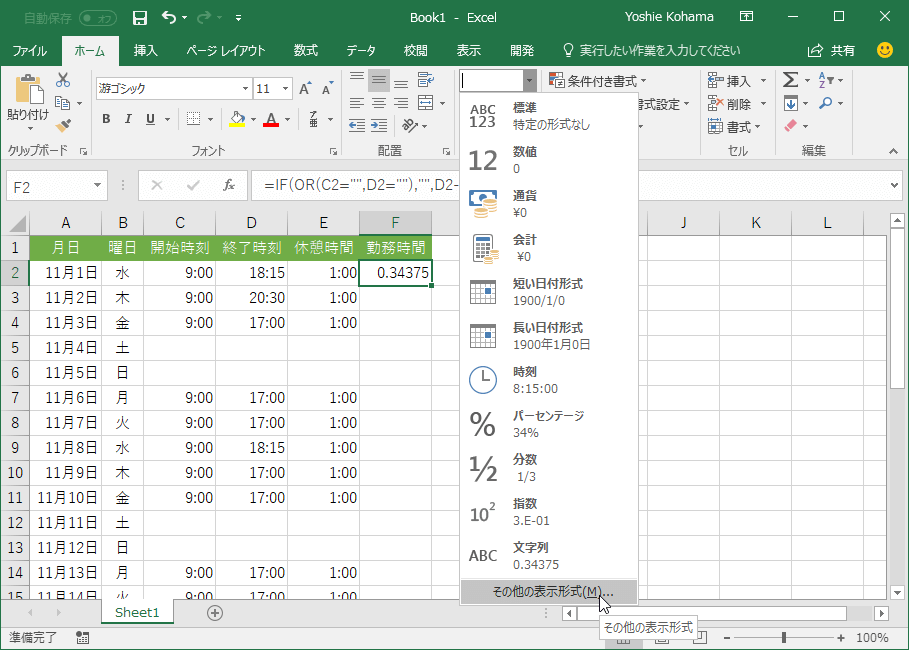Toggle the AutoSave switch
909x650 pixels.
[x=98, y=18]
